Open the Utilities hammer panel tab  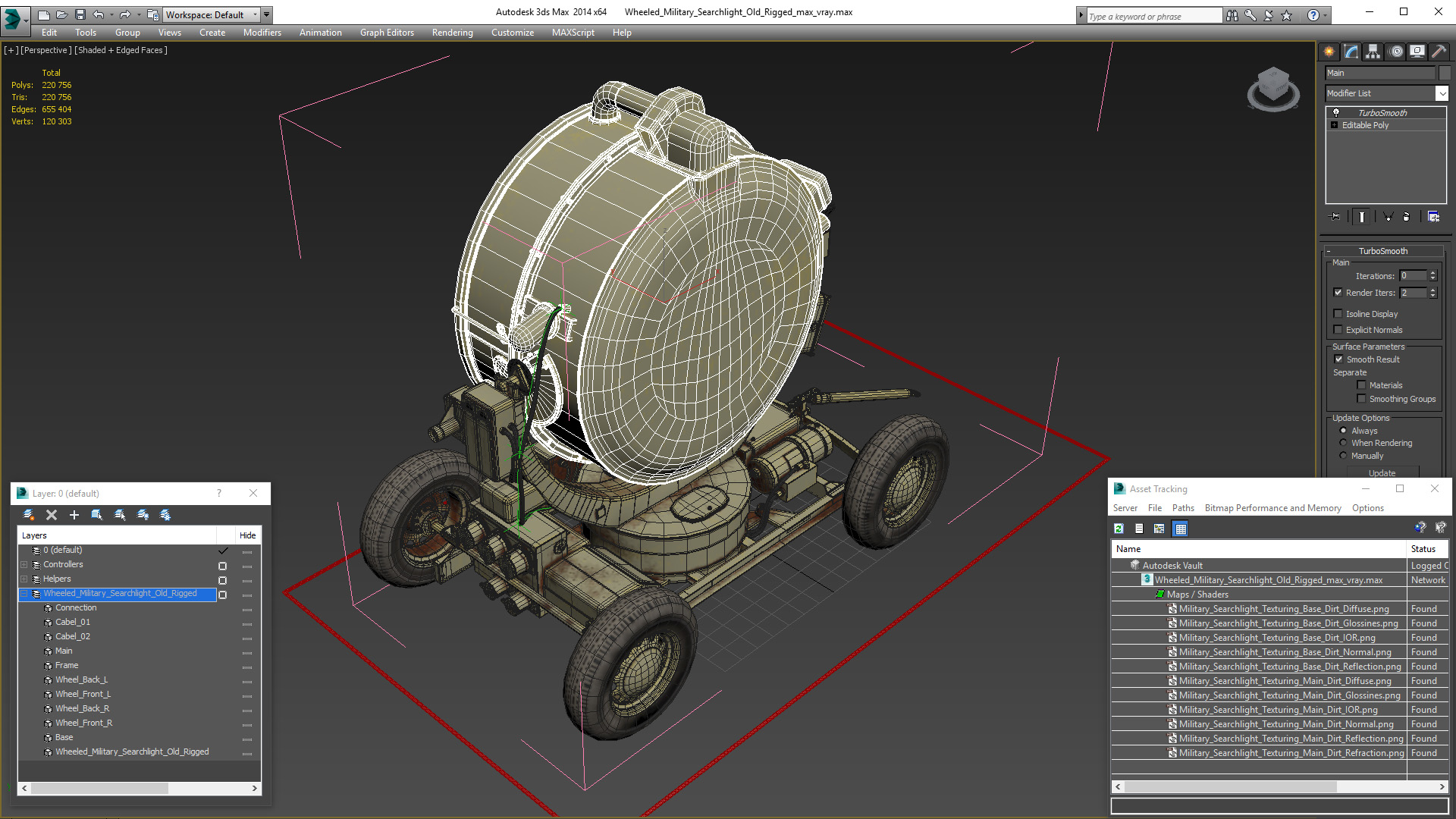[1439, 52]
